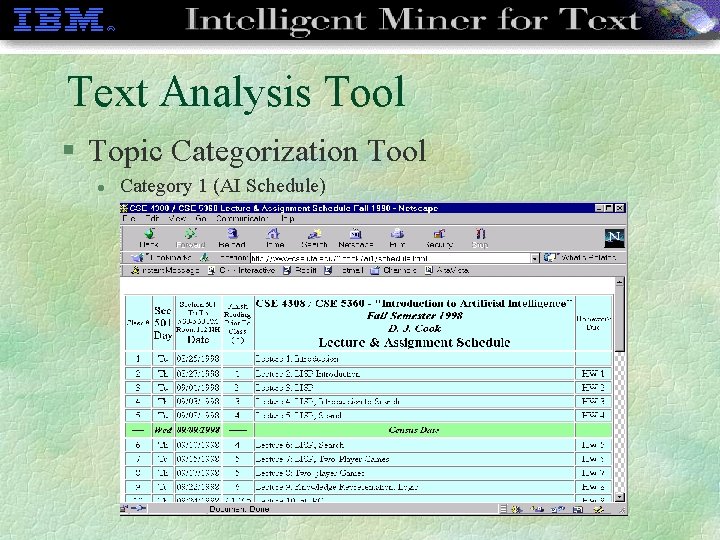
Task: Click the 'Category 1 (AI Schedule)' bullet text
Action: click(x=223, y=186)
